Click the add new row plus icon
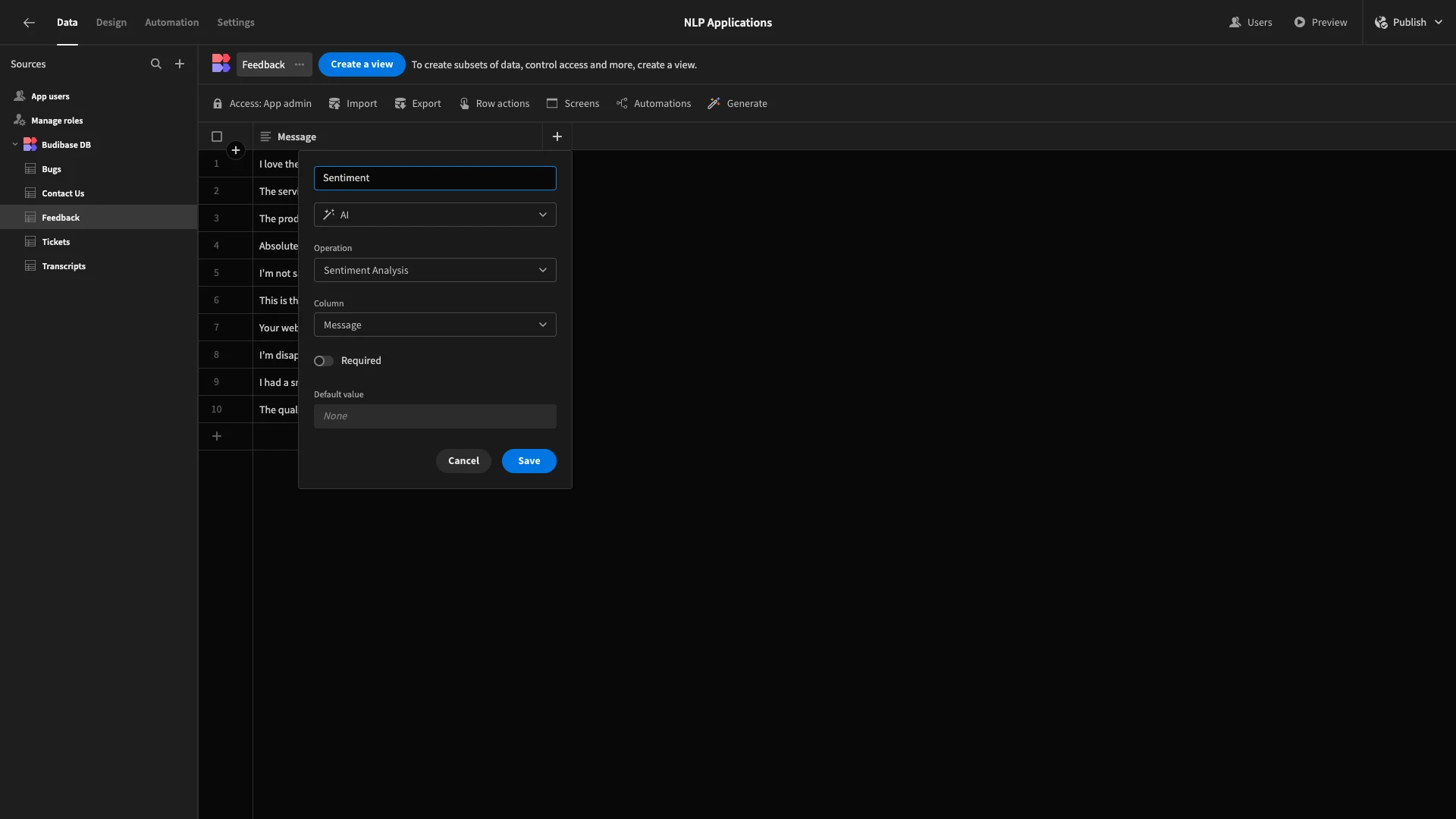Viewport: 1456px width, 819px height. pos(217,436)
